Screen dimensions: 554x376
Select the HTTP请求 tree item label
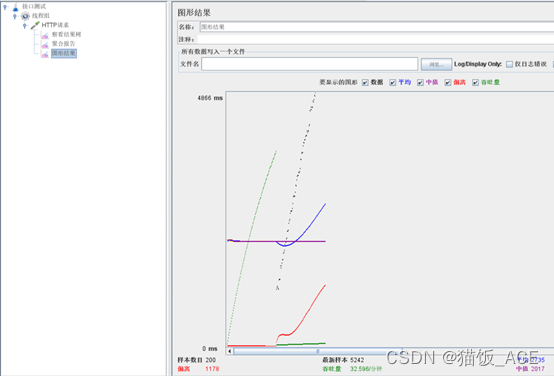click(x=55, y=25)
